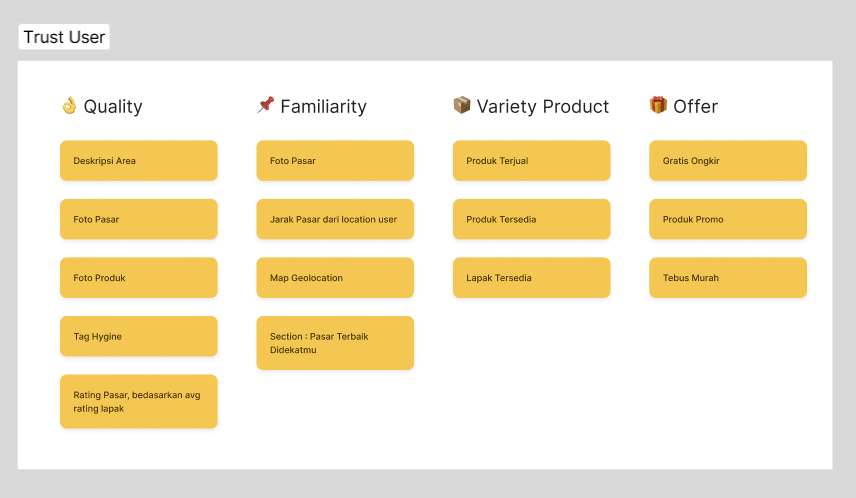Select the Offer column heading
Image resolution: width=856 pixels, height=498 pixels.
pos(696,106)
